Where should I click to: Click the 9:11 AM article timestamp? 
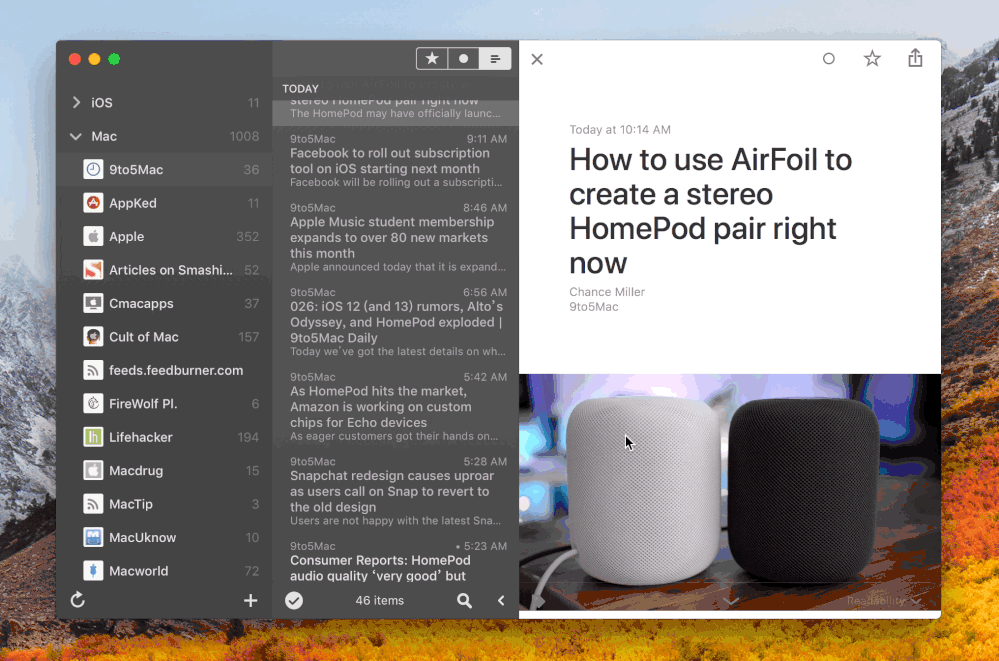tap(487, 139)
